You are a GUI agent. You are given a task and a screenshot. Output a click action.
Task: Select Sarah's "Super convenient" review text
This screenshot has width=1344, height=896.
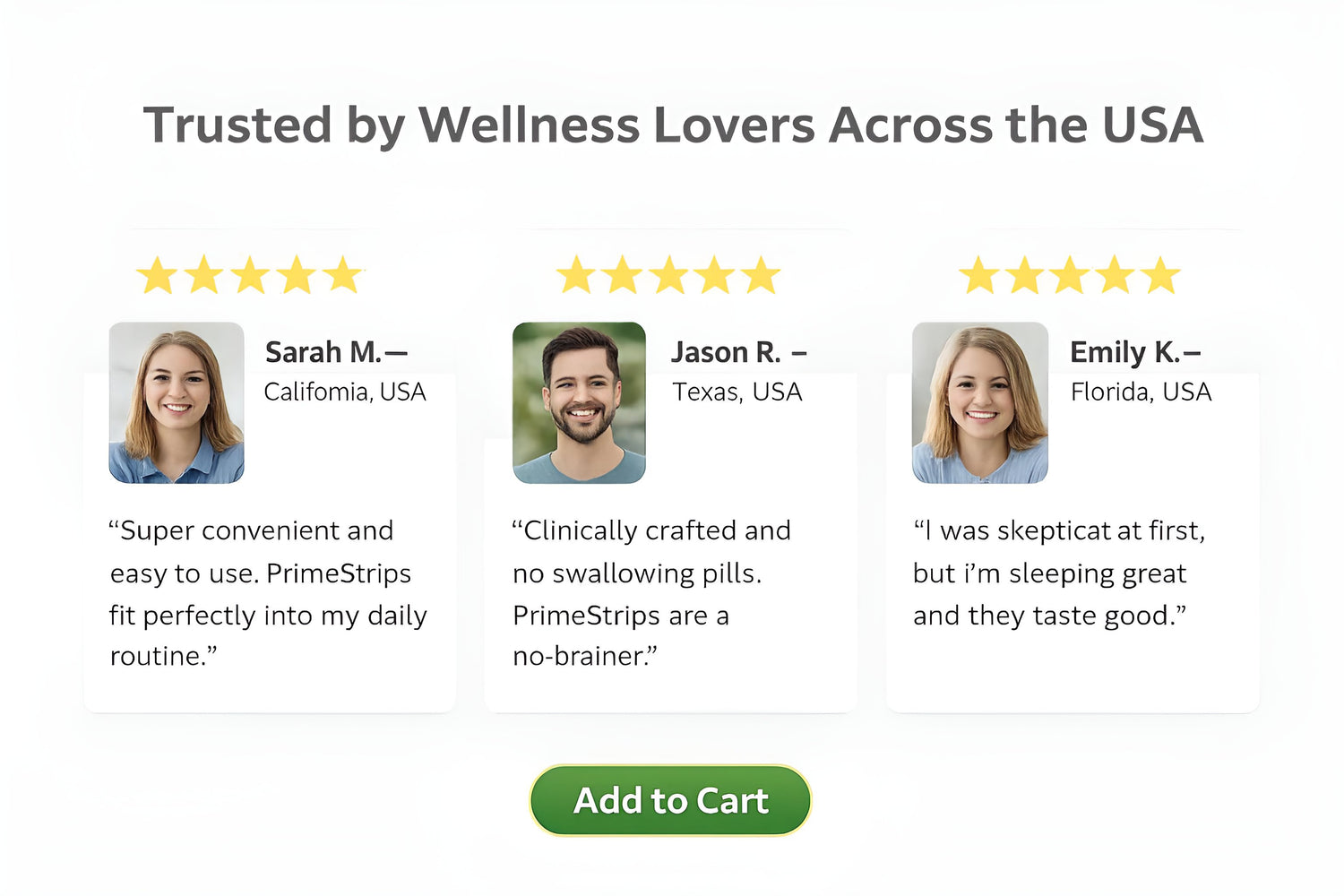(x=267, y=593)
